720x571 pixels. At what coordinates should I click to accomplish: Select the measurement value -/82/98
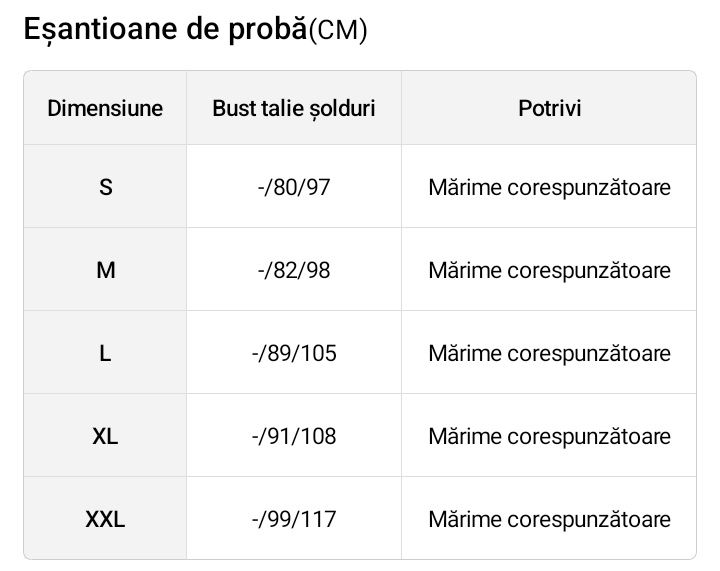click(294, 270)
